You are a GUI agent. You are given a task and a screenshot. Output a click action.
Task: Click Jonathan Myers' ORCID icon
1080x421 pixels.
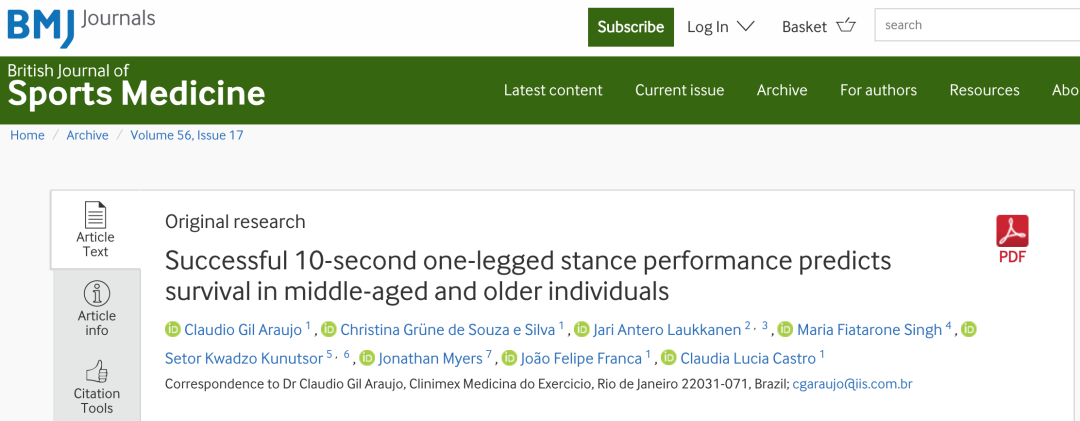(367, 357)
